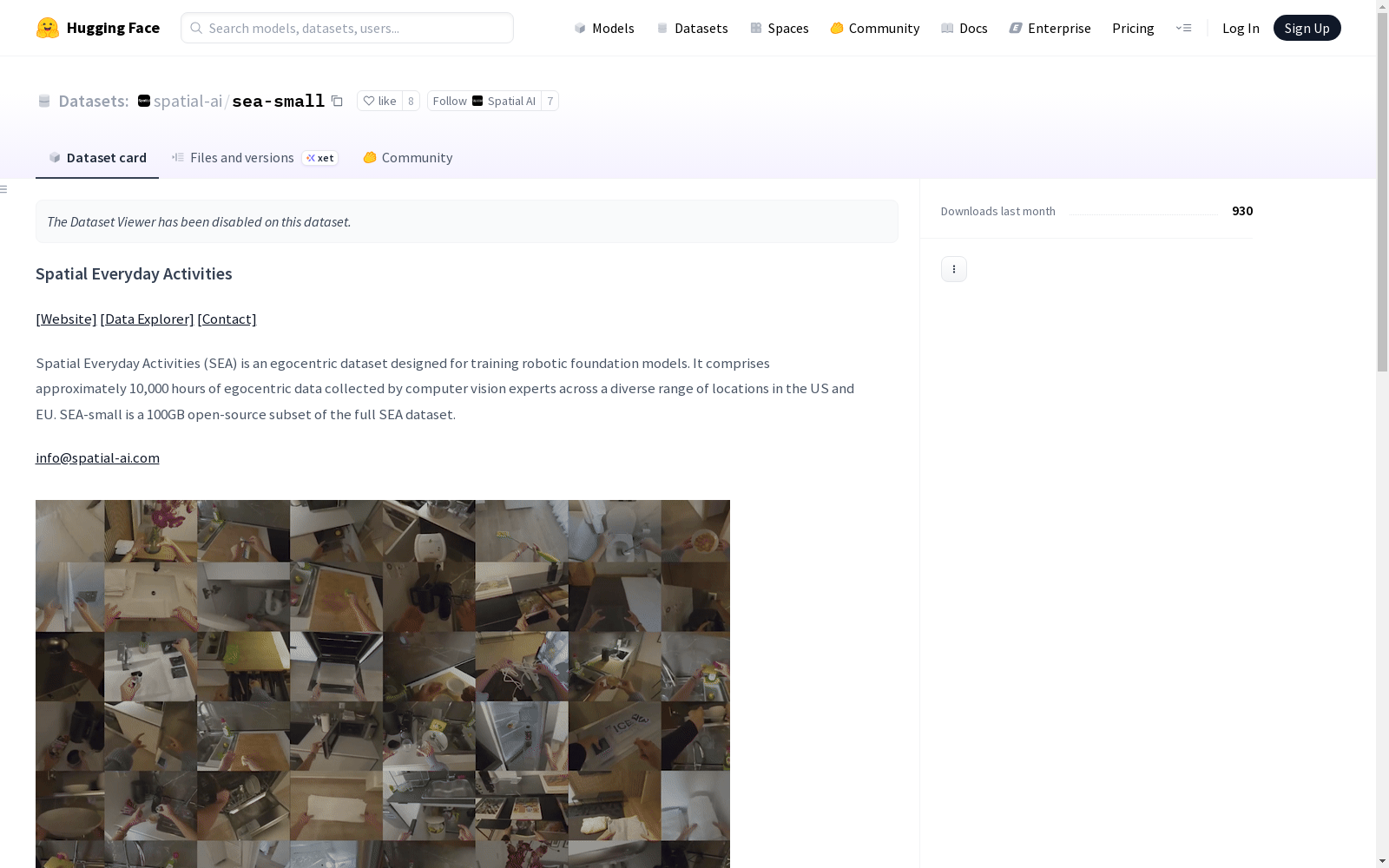Image resolution: width=1389 pixels, height=868 pixels.
Task: Click the Community tab emoji icon
Action: coord(370,157)
